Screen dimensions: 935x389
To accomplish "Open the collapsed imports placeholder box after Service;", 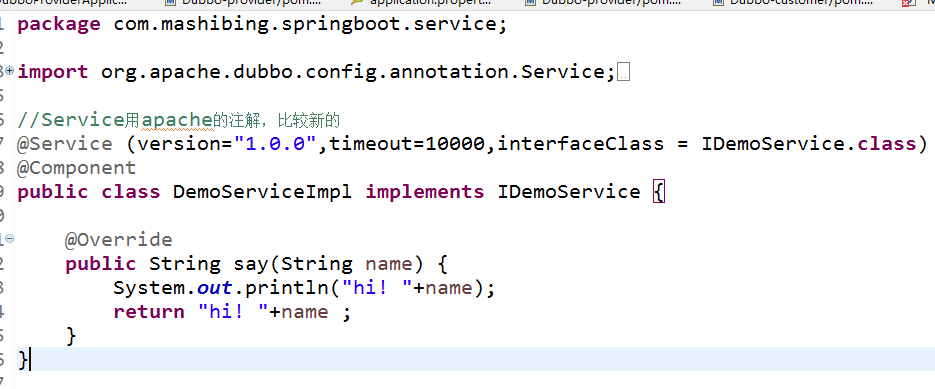I will point(624,73).
